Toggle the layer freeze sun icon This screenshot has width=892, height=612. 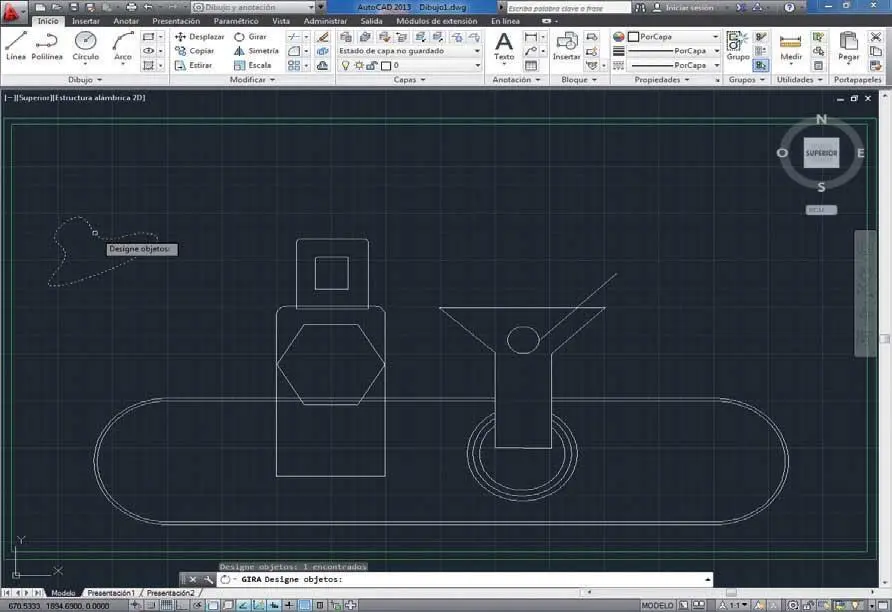(x=358, y=65)
